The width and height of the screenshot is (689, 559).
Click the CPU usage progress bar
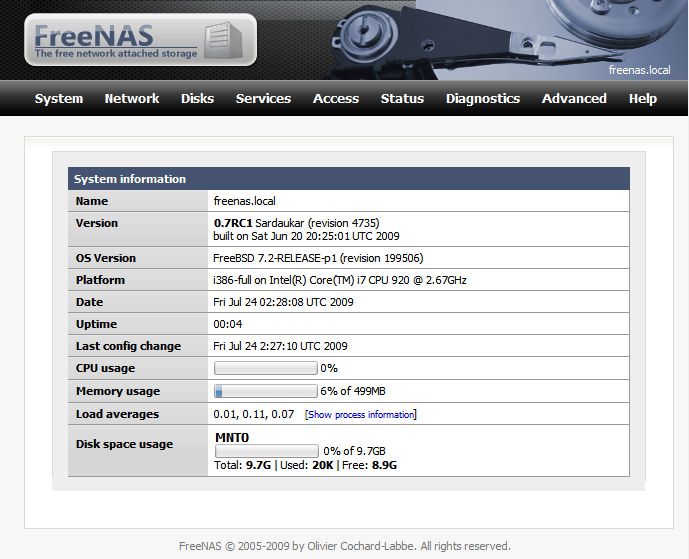point(265,368)
